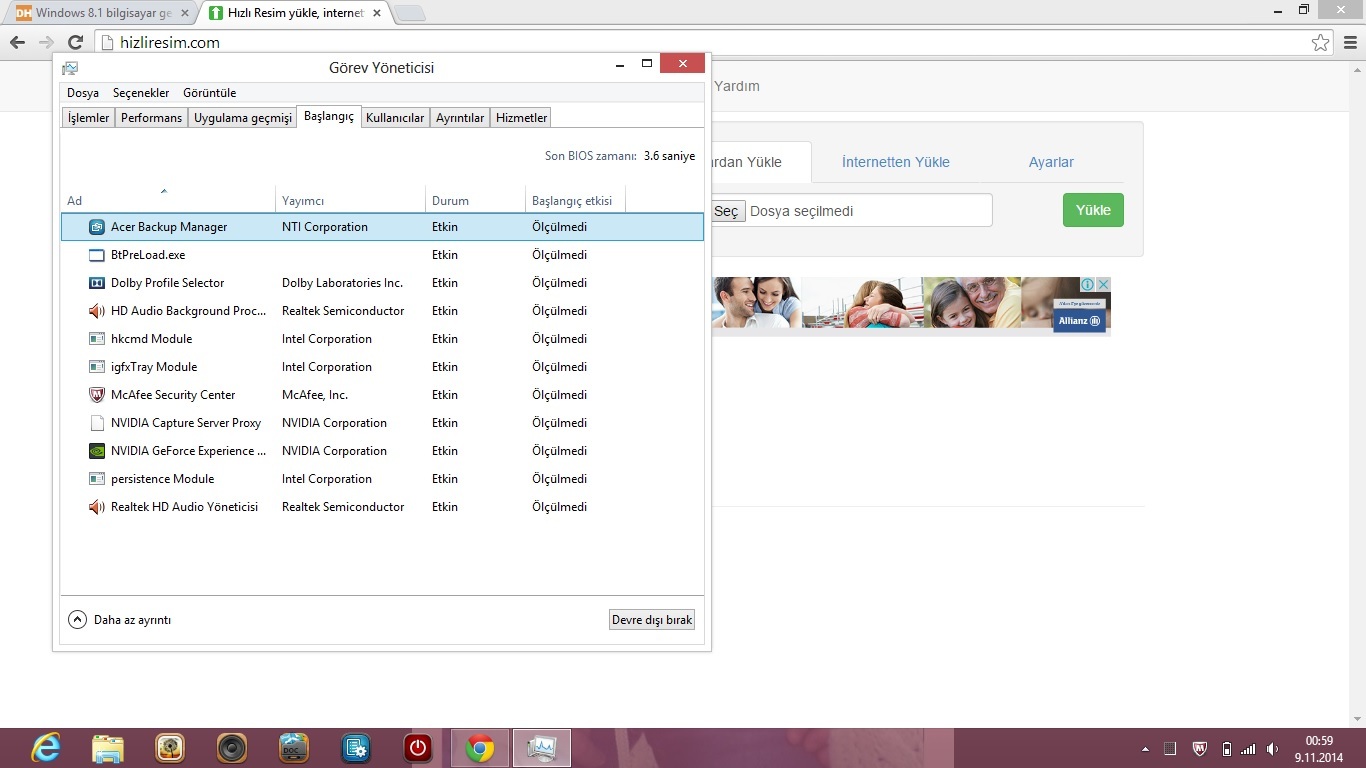Close the ad with the X icon
The height and width of the screenshot is (768, 1366).
coord(1103,285)
